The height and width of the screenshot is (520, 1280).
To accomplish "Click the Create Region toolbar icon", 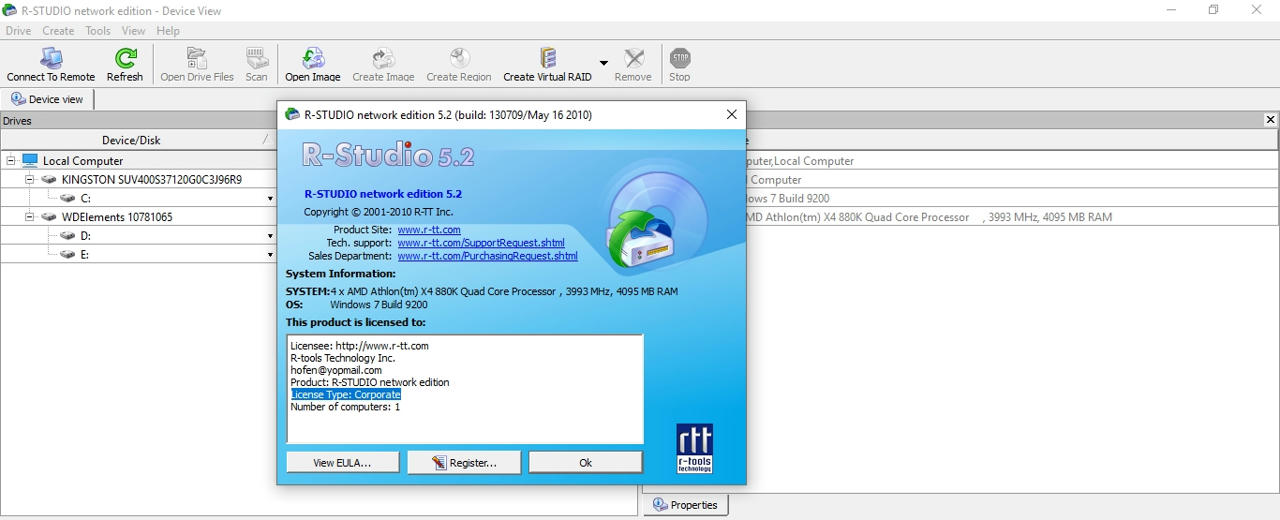I will click(x=459, y=65).
